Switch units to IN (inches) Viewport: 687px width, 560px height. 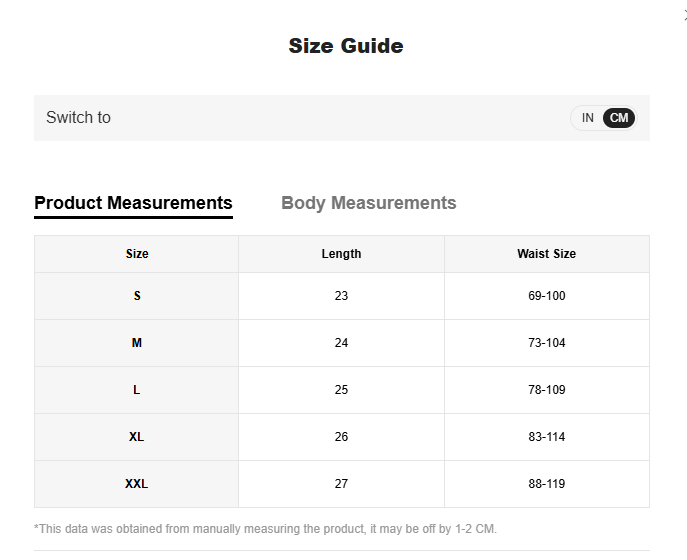(x=588, y=118)
